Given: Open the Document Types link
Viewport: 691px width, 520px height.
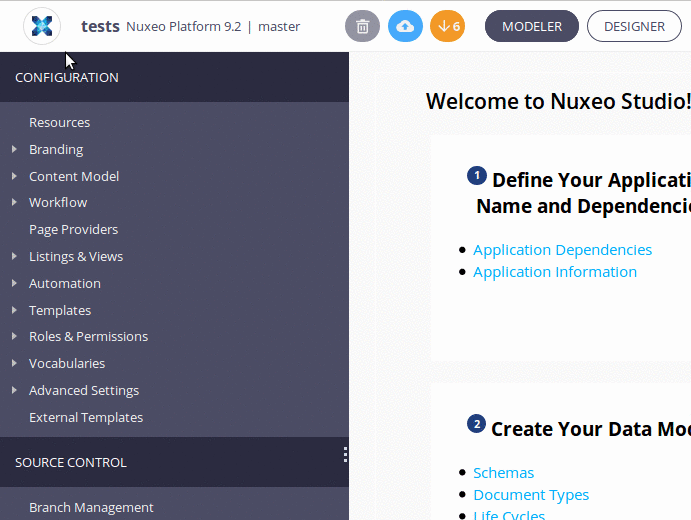Looking at the screenshot, I should click(531, 495).
